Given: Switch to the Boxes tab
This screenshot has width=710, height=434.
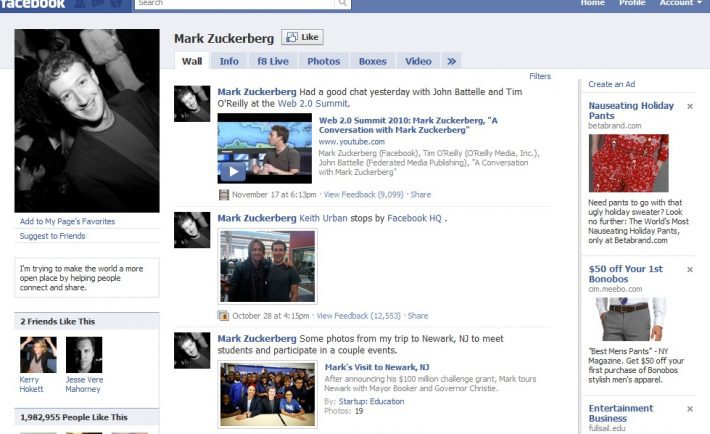Looking at the screenshot, I should click(x=373, y=61).
